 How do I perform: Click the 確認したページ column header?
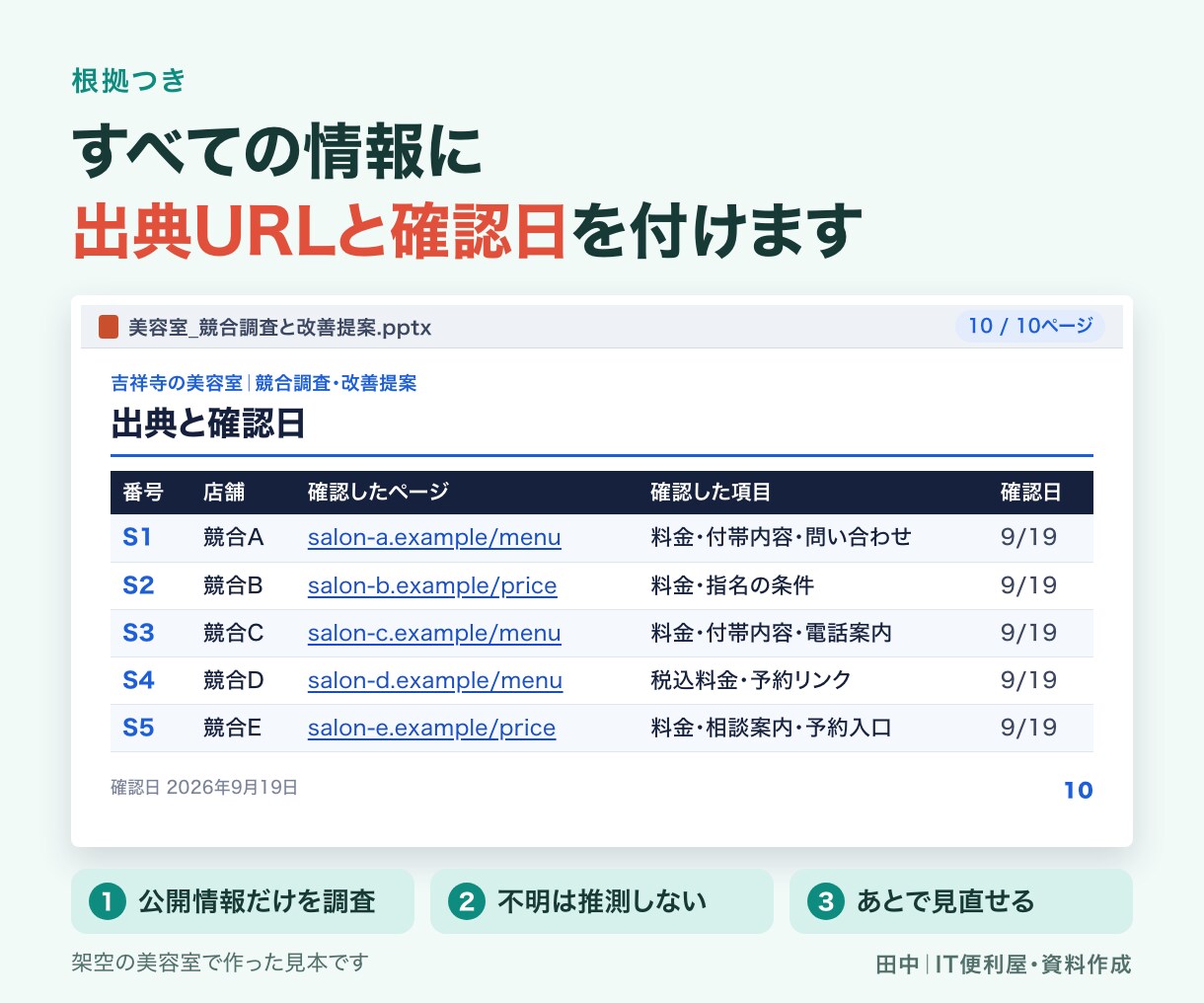coord(378,493)
